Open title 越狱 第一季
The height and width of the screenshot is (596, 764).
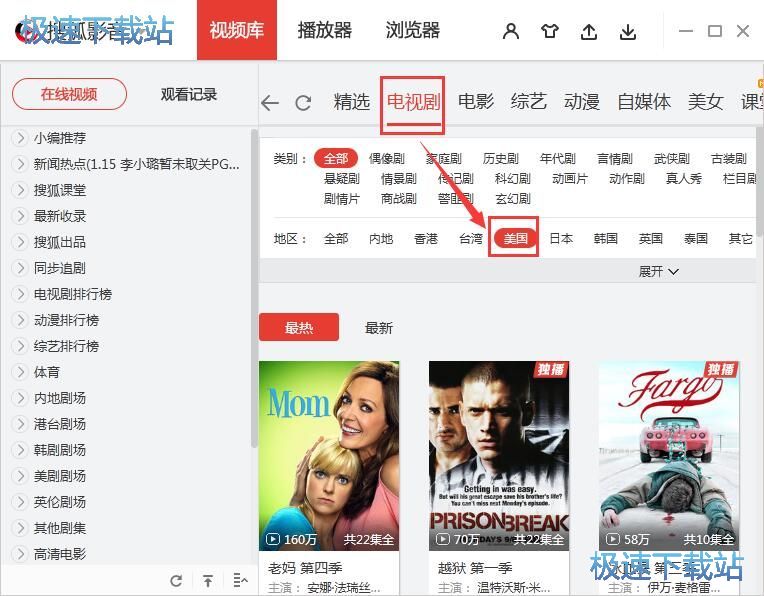[475, 568]
